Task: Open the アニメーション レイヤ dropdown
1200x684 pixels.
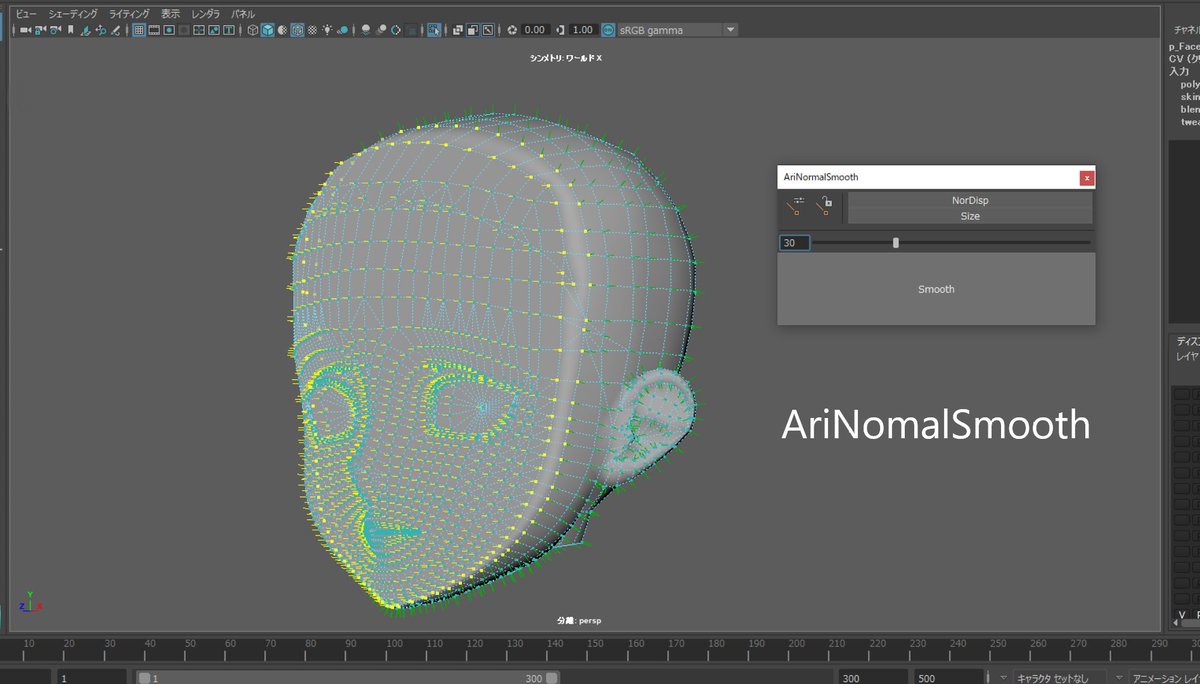Action: point(1165,677)
